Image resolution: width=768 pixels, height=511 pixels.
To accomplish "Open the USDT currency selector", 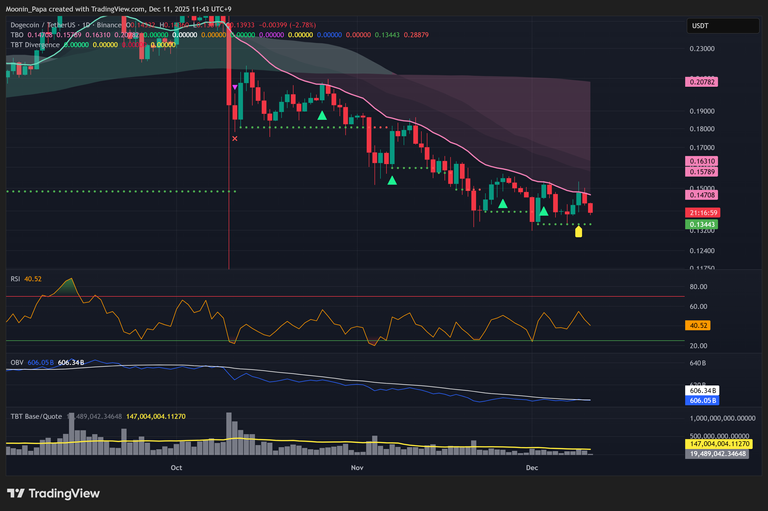I will pos(700,23).
